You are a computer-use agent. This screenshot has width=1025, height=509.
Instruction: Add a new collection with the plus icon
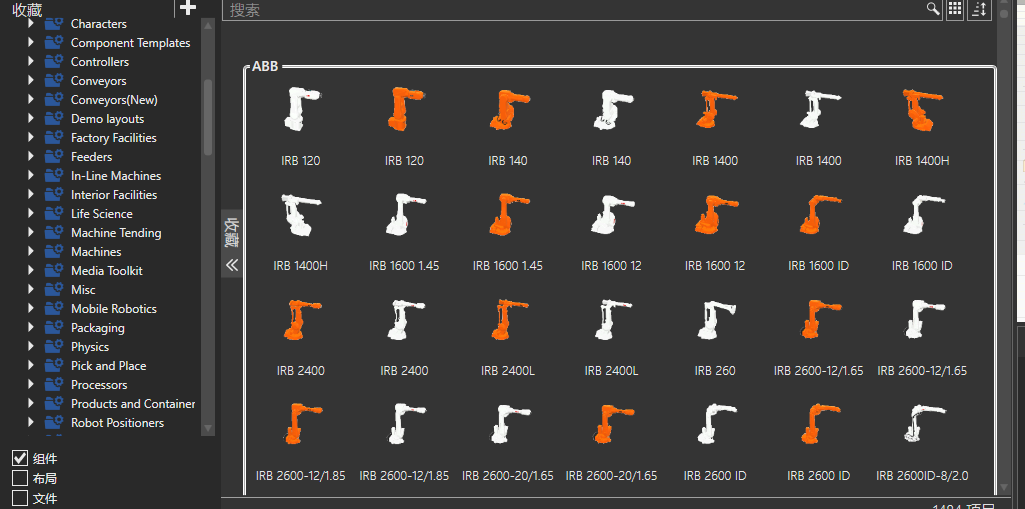tap(188, 8)
